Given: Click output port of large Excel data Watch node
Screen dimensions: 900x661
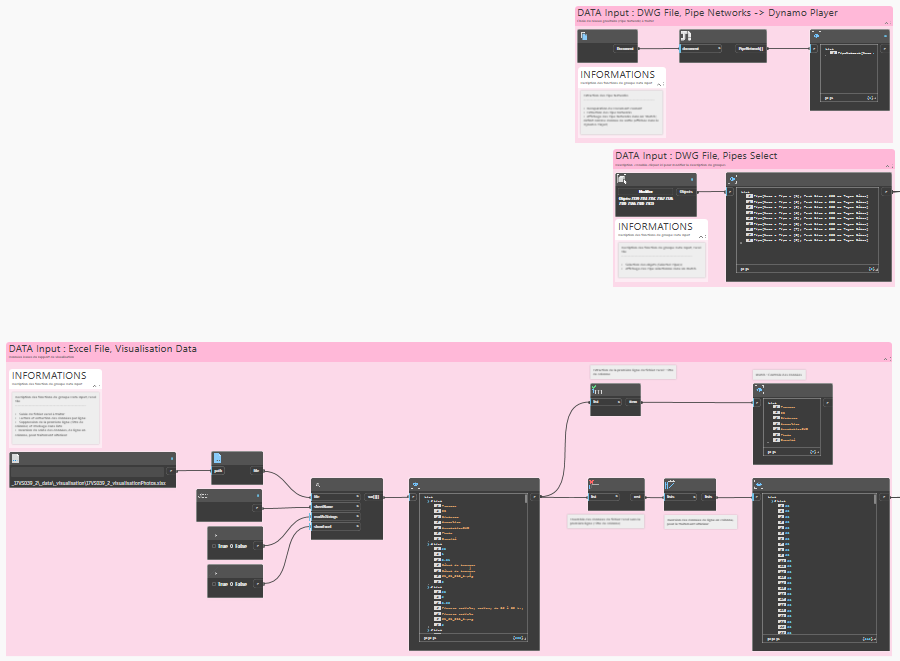Looking at the screenshot, I should 534,497.
